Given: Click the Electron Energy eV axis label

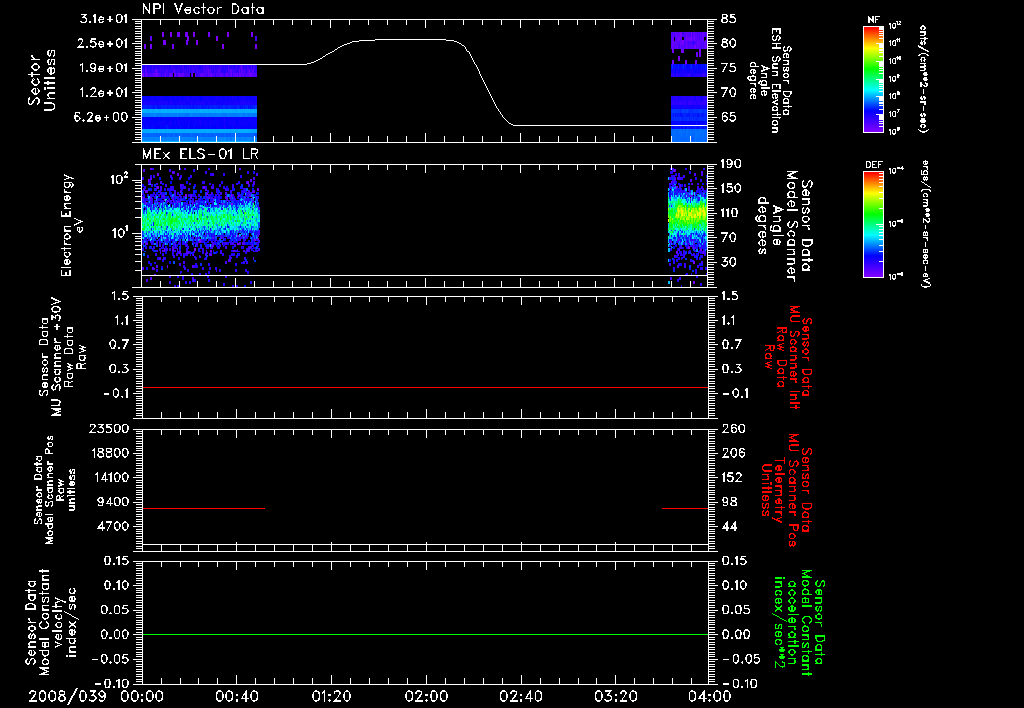Looking at the screenshot, I should (72, 225).
